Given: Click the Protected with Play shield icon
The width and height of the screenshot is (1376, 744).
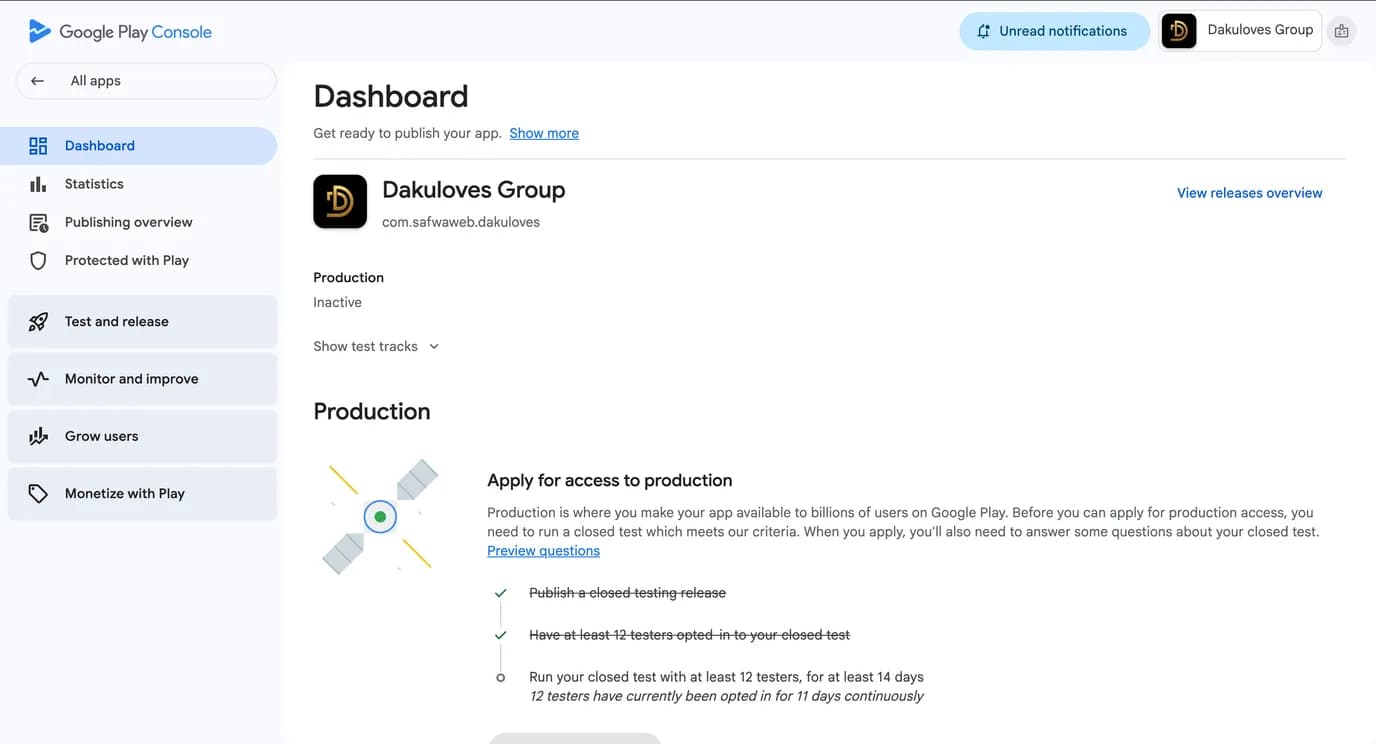Looking at the screenshot, I should coord(38,260).
